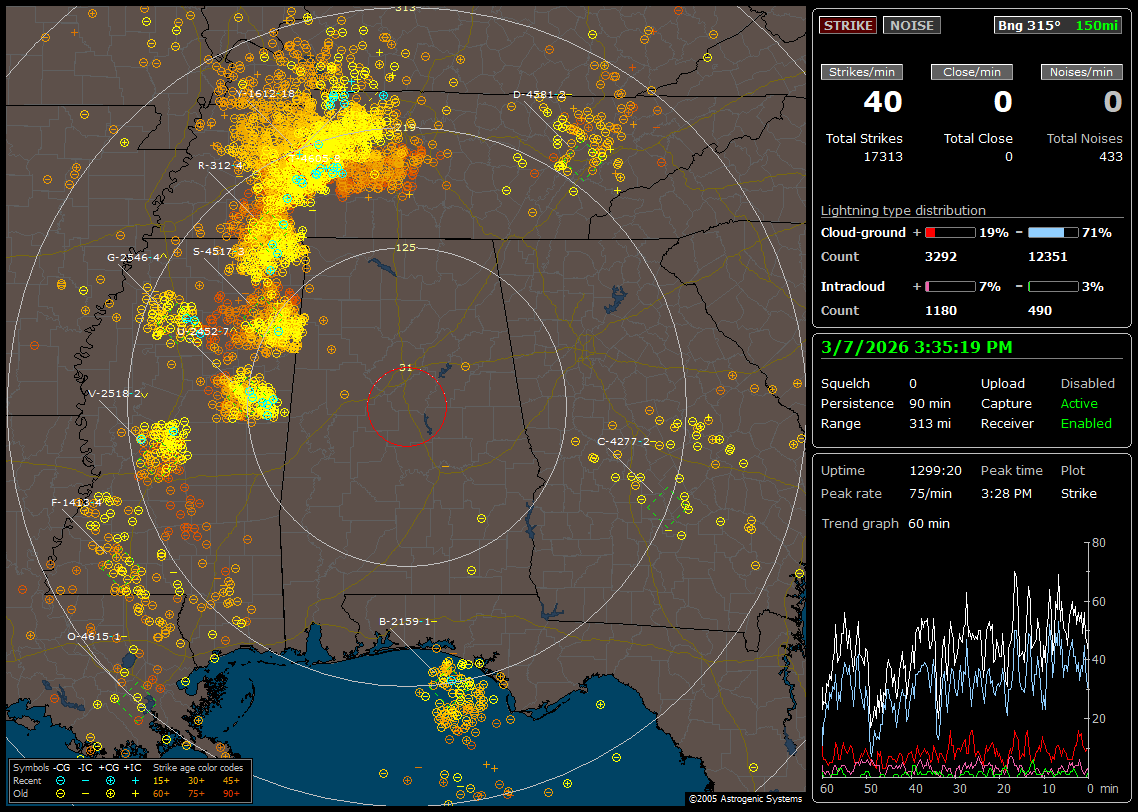Select storm cell marker D-4581-2
This screenshot has height=812, width=1138.
tap(539, 95)
